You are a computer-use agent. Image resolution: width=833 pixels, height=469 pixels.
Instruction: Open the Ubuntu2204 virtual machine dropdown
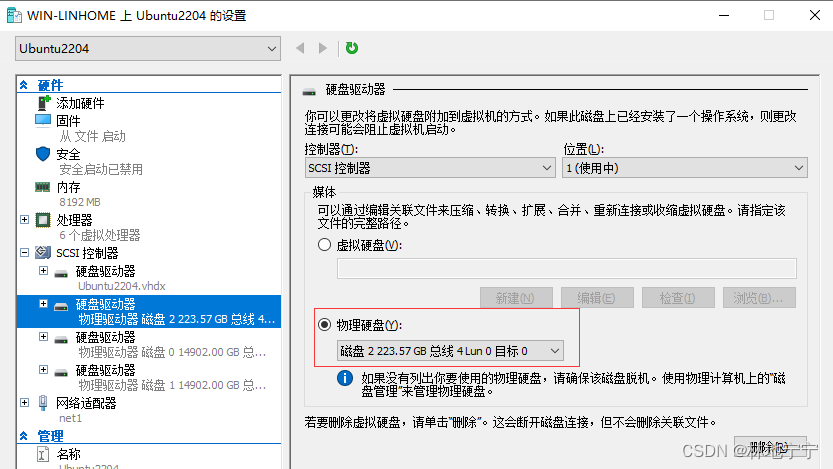[148, 49]
